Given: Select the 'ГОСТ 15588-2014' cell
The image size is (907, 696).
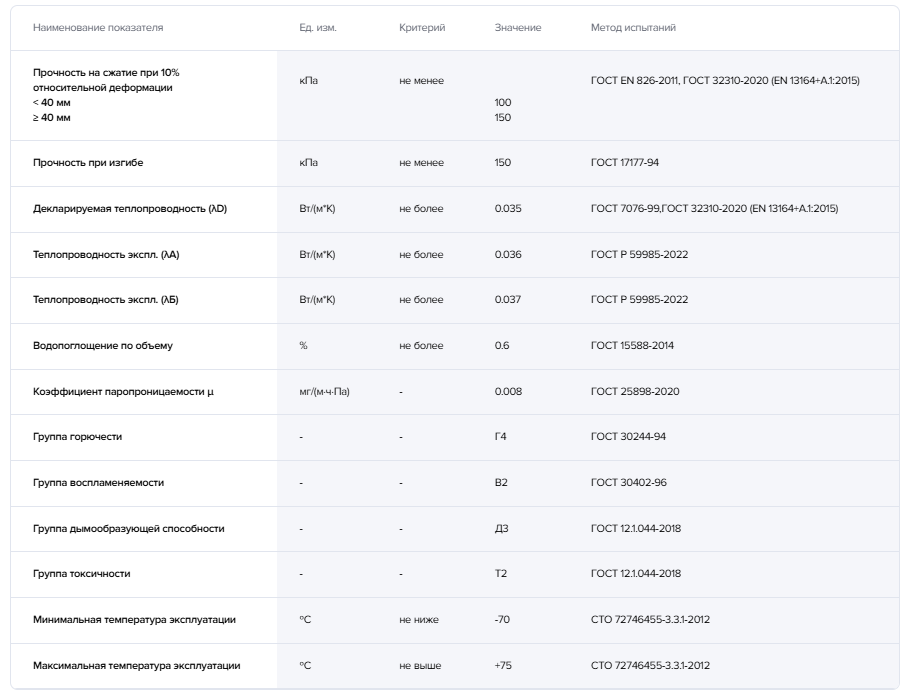Looking at the screenshot, I should (632, 346).
